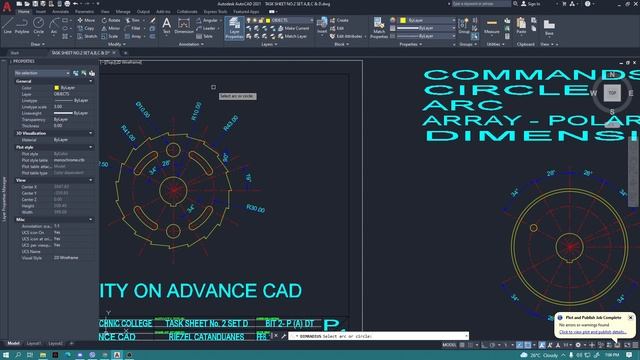This screenshot has width=640, height=360.
Task: Switch to the Layout1 tab
Action: pos(34,344)
